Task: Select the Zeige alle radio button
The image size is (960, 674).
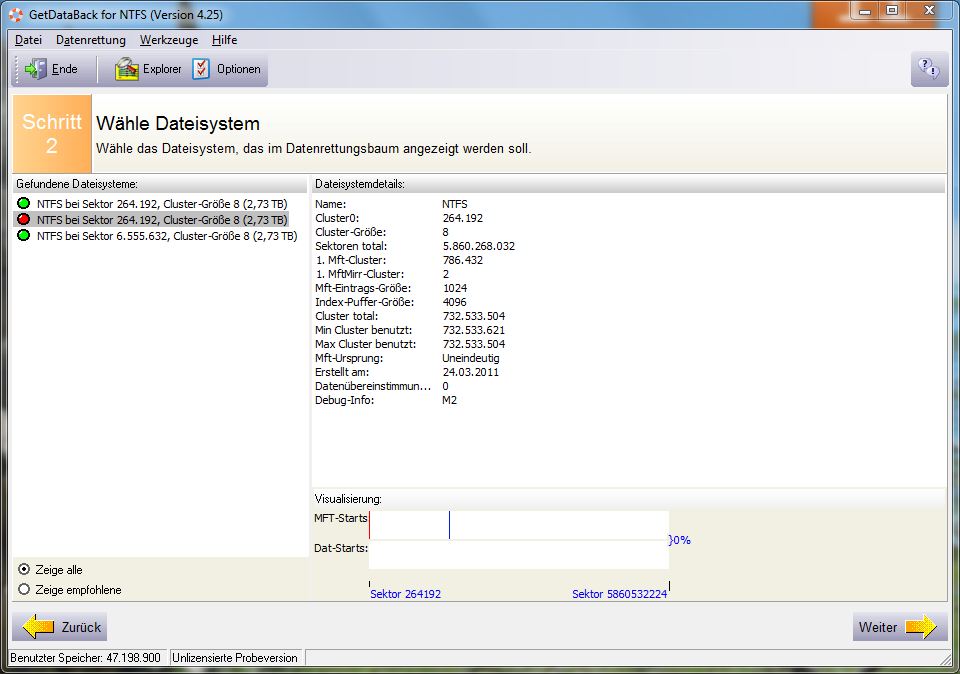Action: (24, 569)
